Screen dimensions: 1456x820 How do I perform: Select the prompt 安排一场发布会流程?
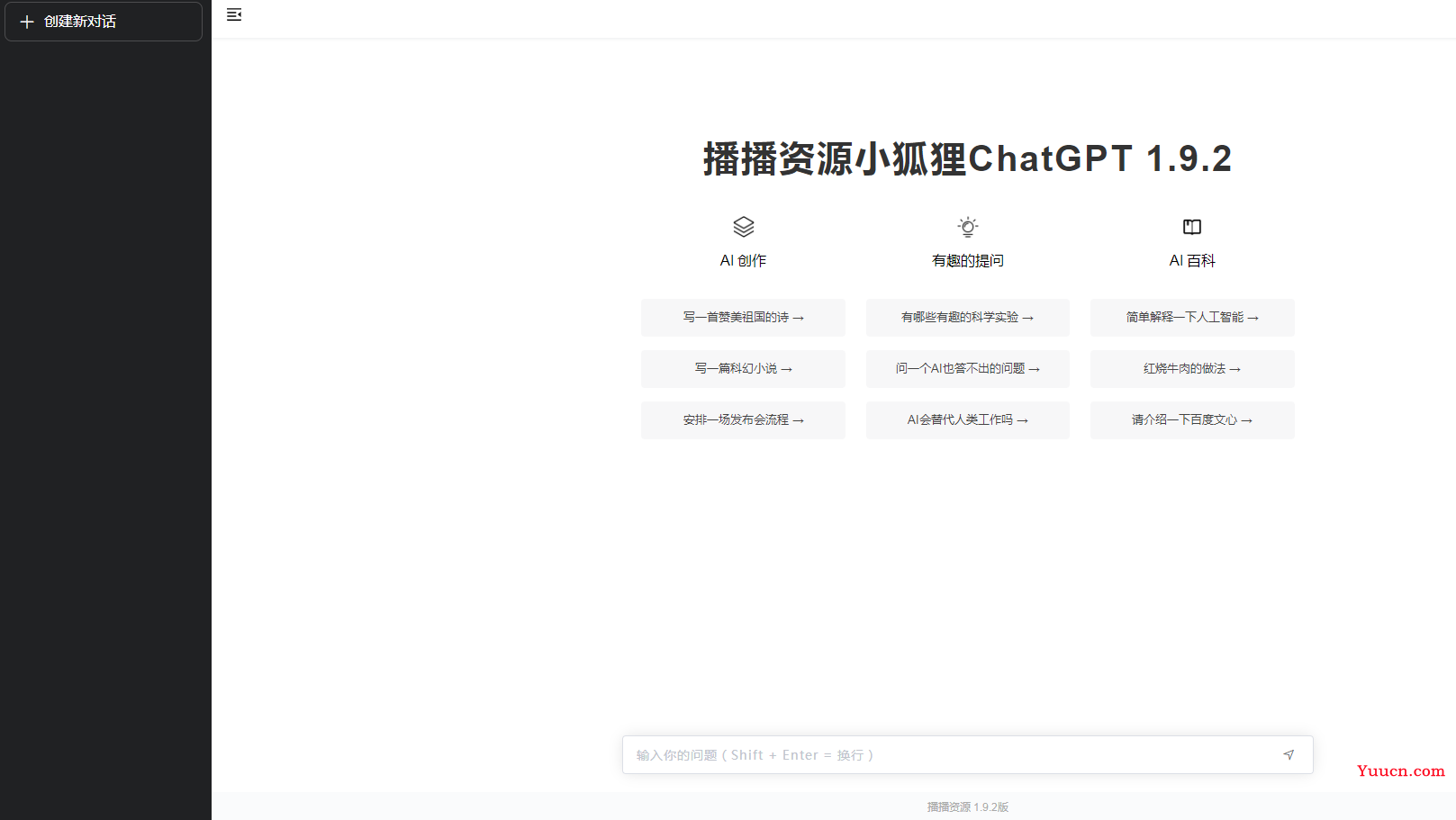(743, 420)
